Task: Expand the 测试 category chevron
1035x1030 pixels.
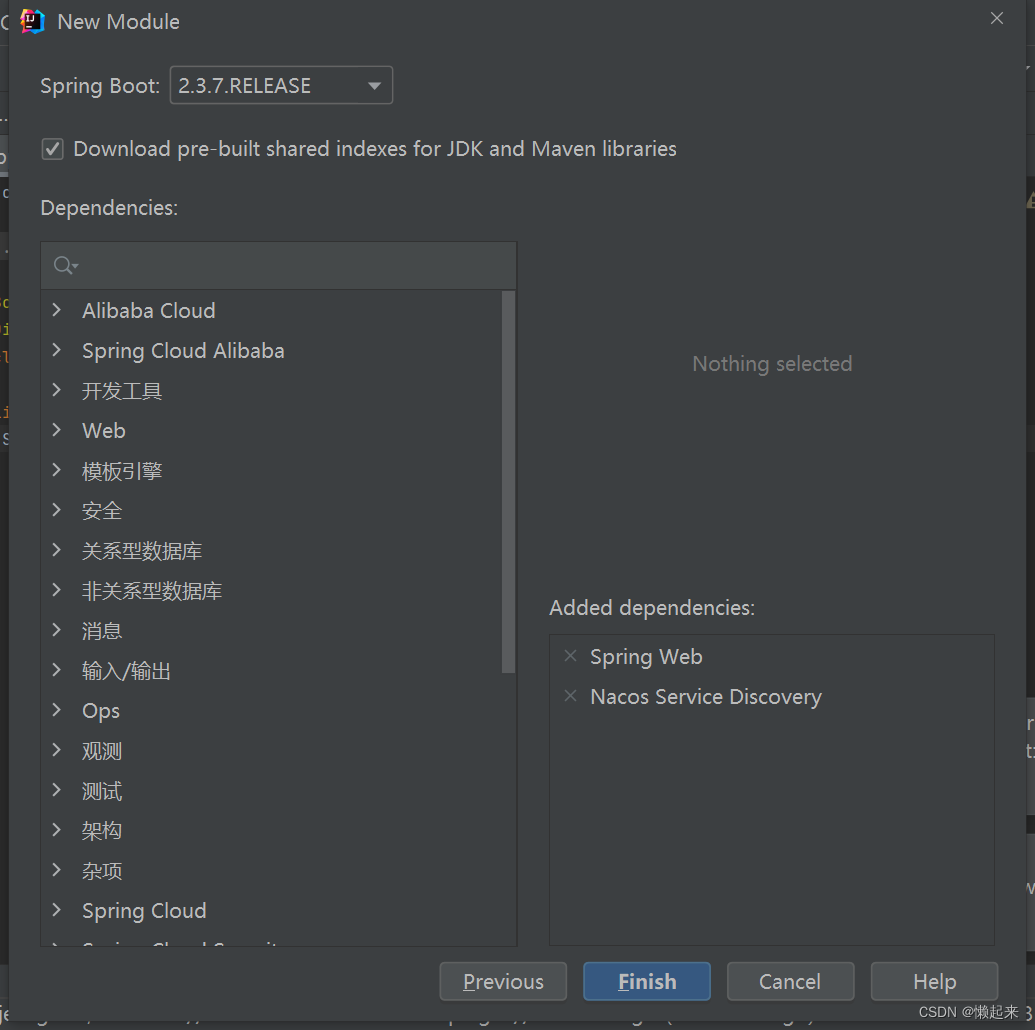Action: pos(57,790)
